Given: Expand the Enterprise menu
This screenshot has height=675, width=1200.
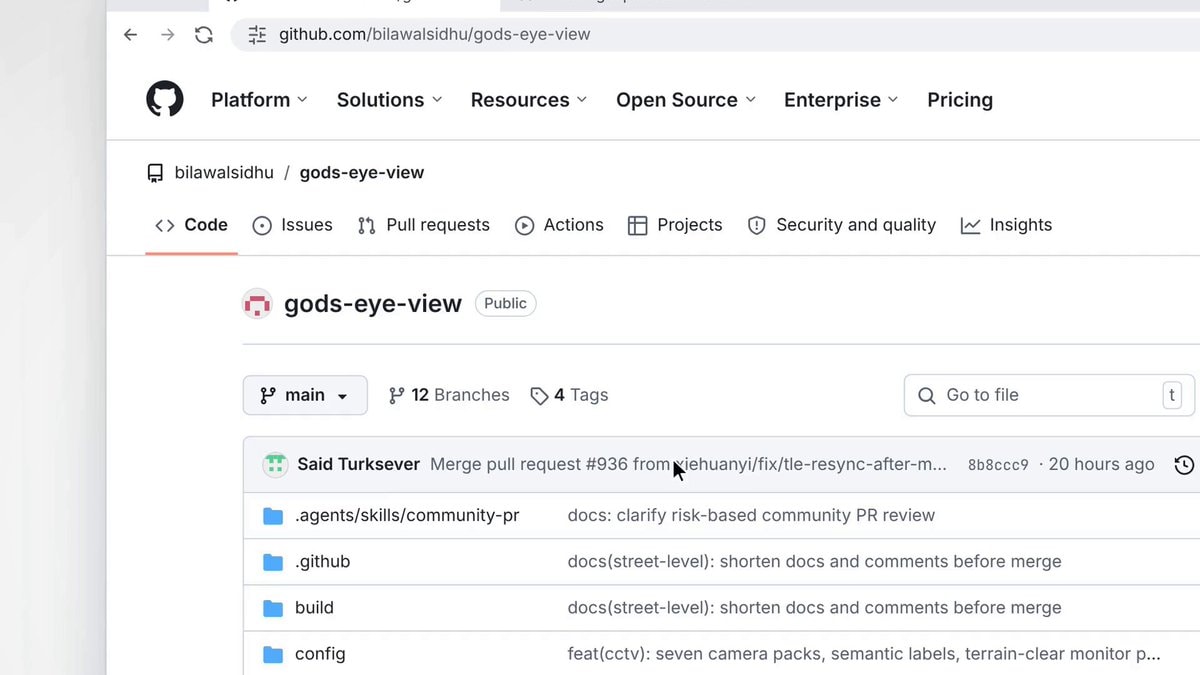Looking at the screenshot, I should coord(841,100).
